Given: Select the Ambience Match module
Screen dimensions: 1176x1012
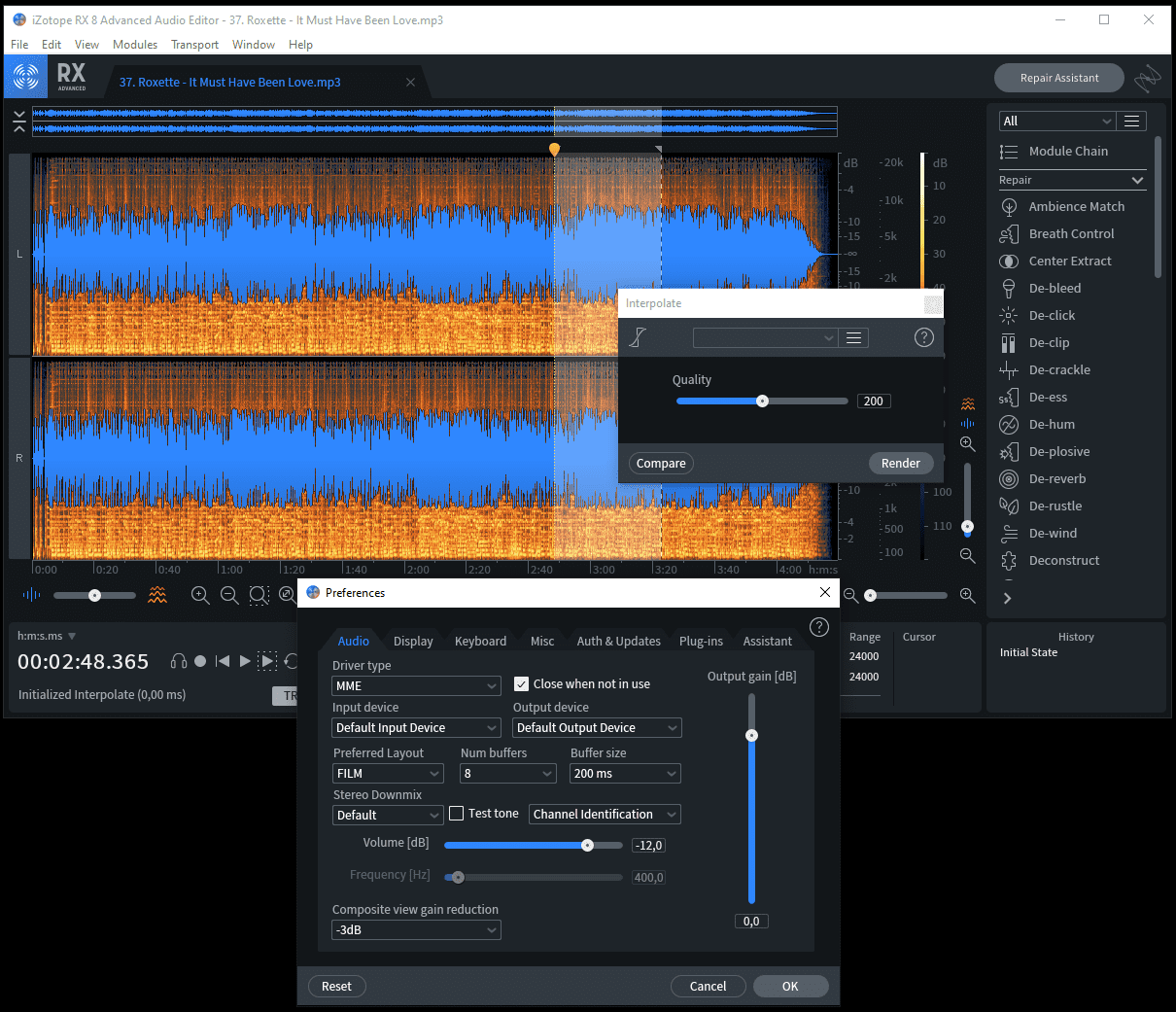Looking at the screenshot, I should click(1076, 206).
